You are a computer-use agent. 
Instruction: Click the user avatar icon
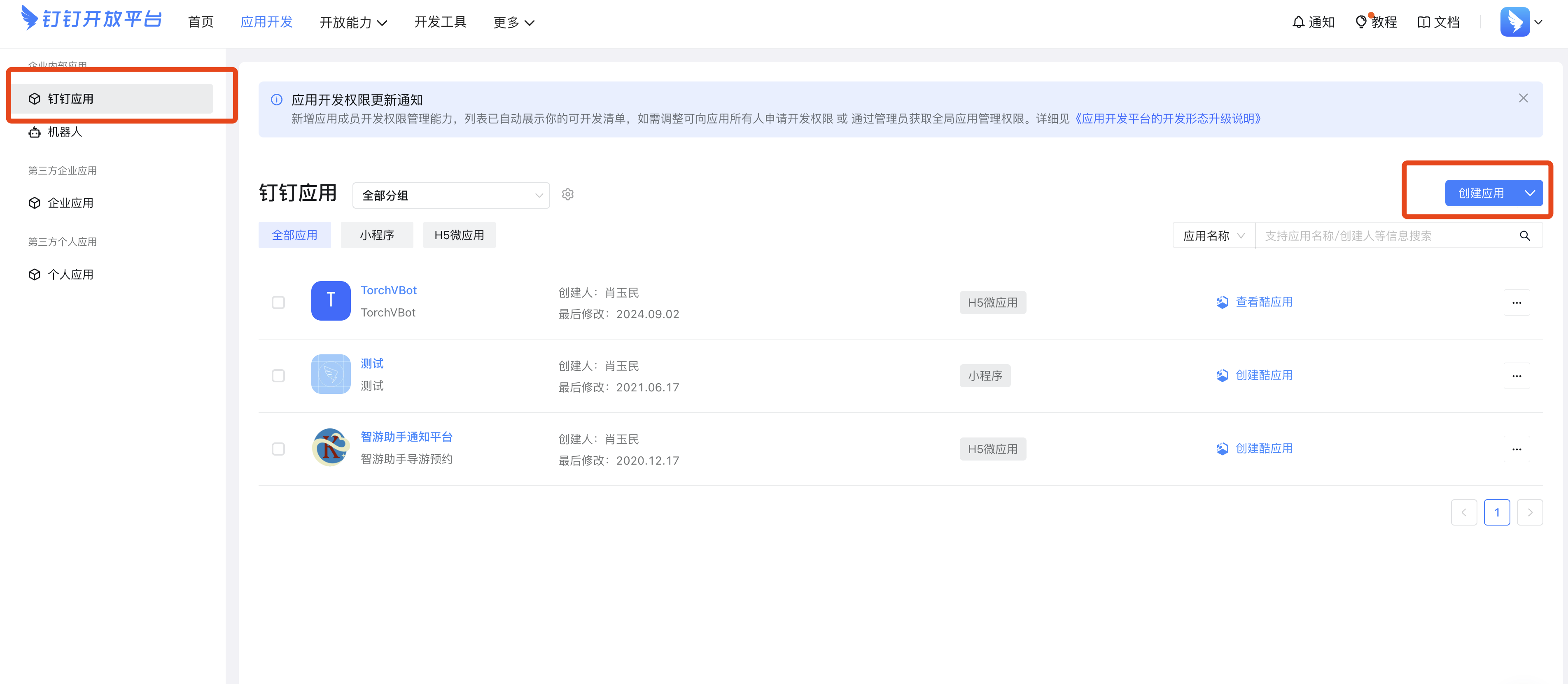(x=1514, y=22)
